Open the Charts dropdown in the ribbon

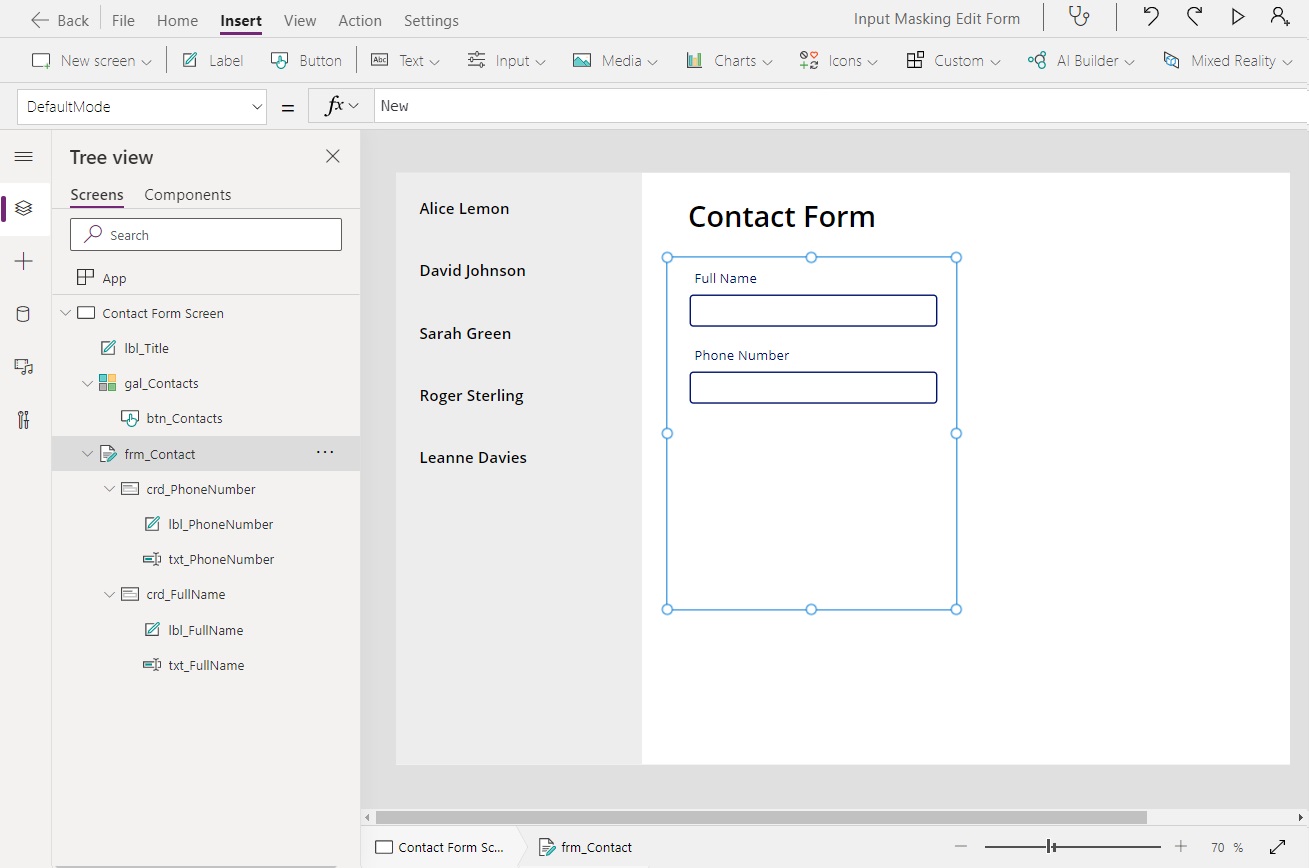pos(729,60)
